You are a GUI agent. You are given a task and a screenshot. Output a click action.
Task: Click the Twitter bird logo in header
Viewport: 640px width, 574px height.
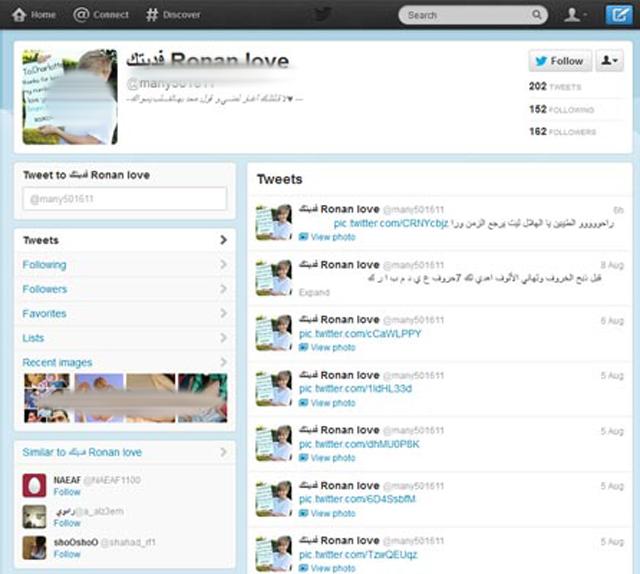[x=322, y=15]
